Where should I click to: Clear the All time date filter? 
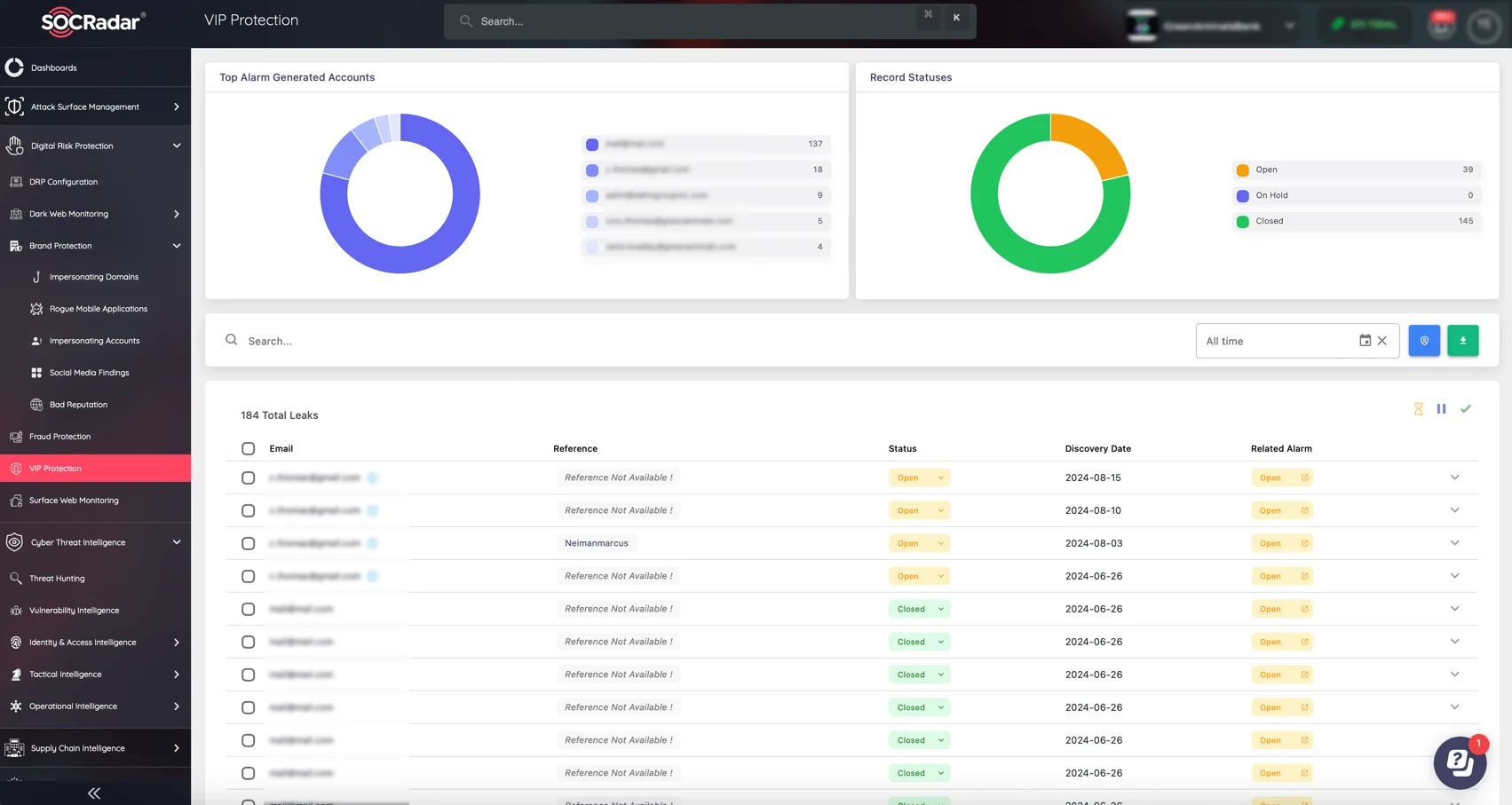(x=1382, y=341)
